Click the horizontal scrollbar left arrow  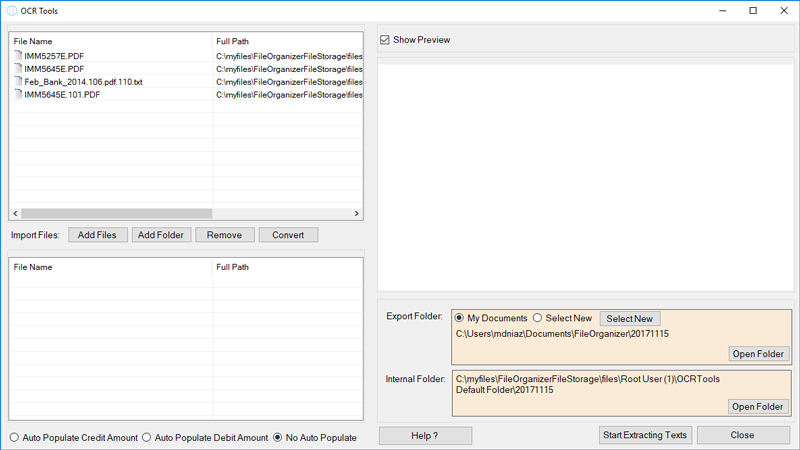pyautogui.click(x=15, y=213)
